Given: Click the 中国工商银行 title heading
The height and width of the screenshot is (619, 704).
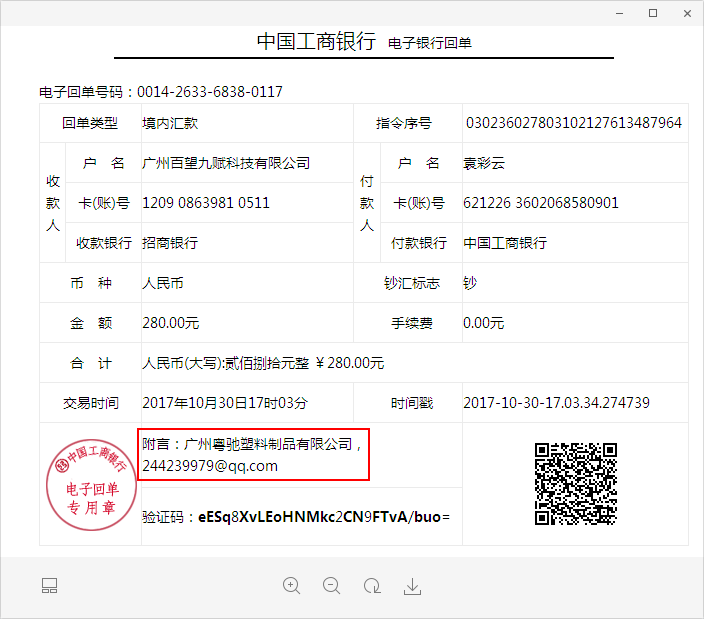Looking at the screenshot, I should (316, 41).
